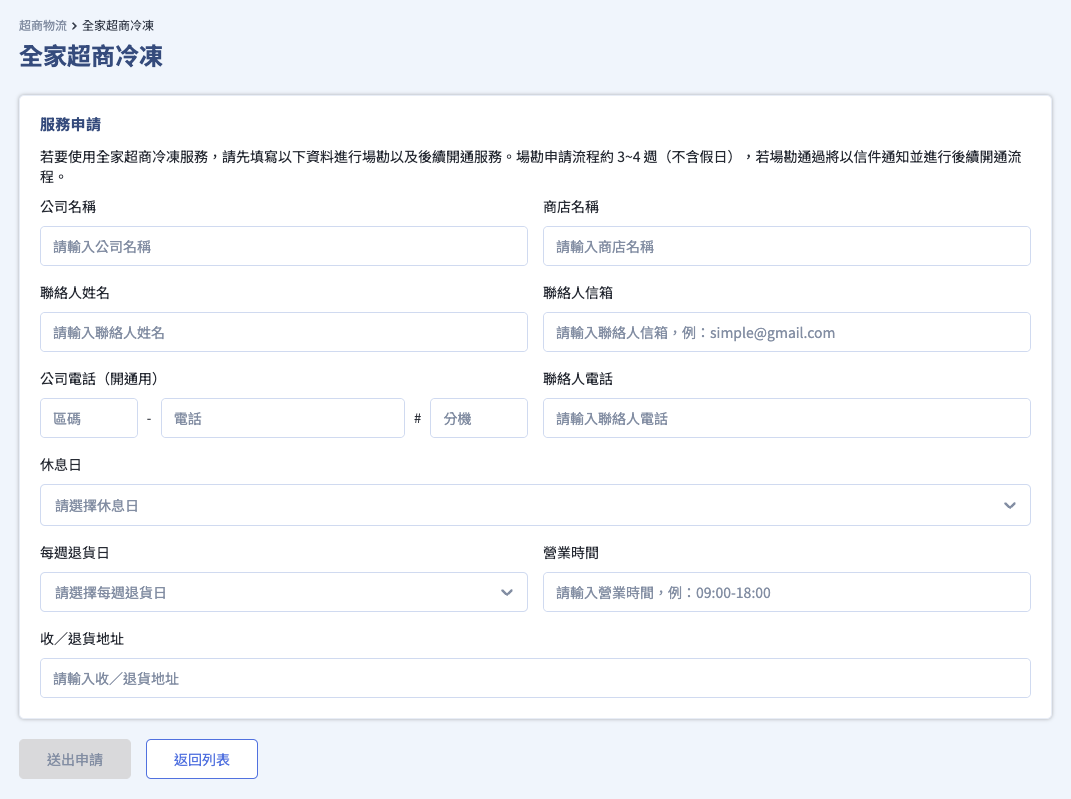Click the 聯絡人姓名 label
The image size is (1071, 799).
(x=75, y=293)
